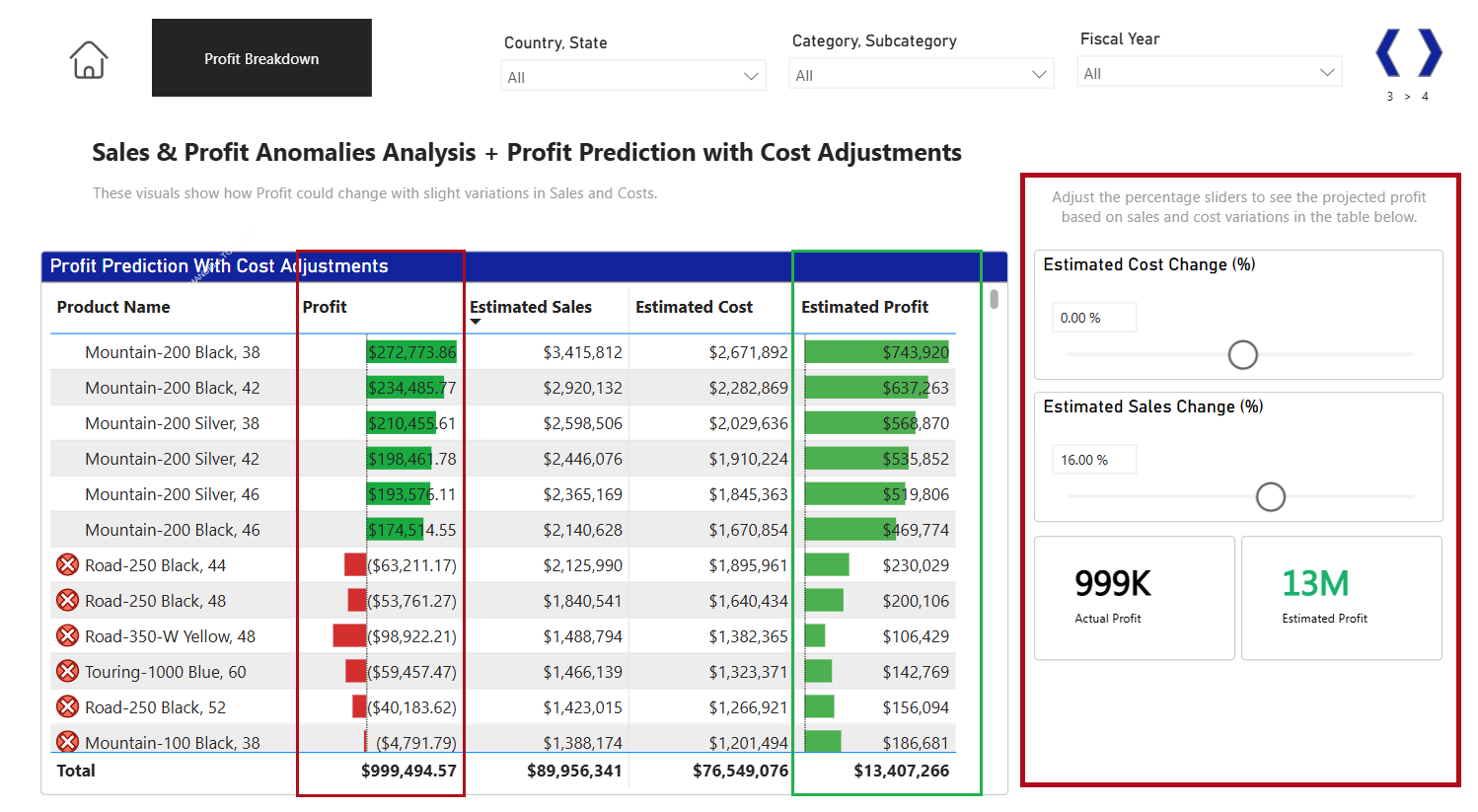
Task: Open the Country, State filter dropdown
Action: click(753, 75)
